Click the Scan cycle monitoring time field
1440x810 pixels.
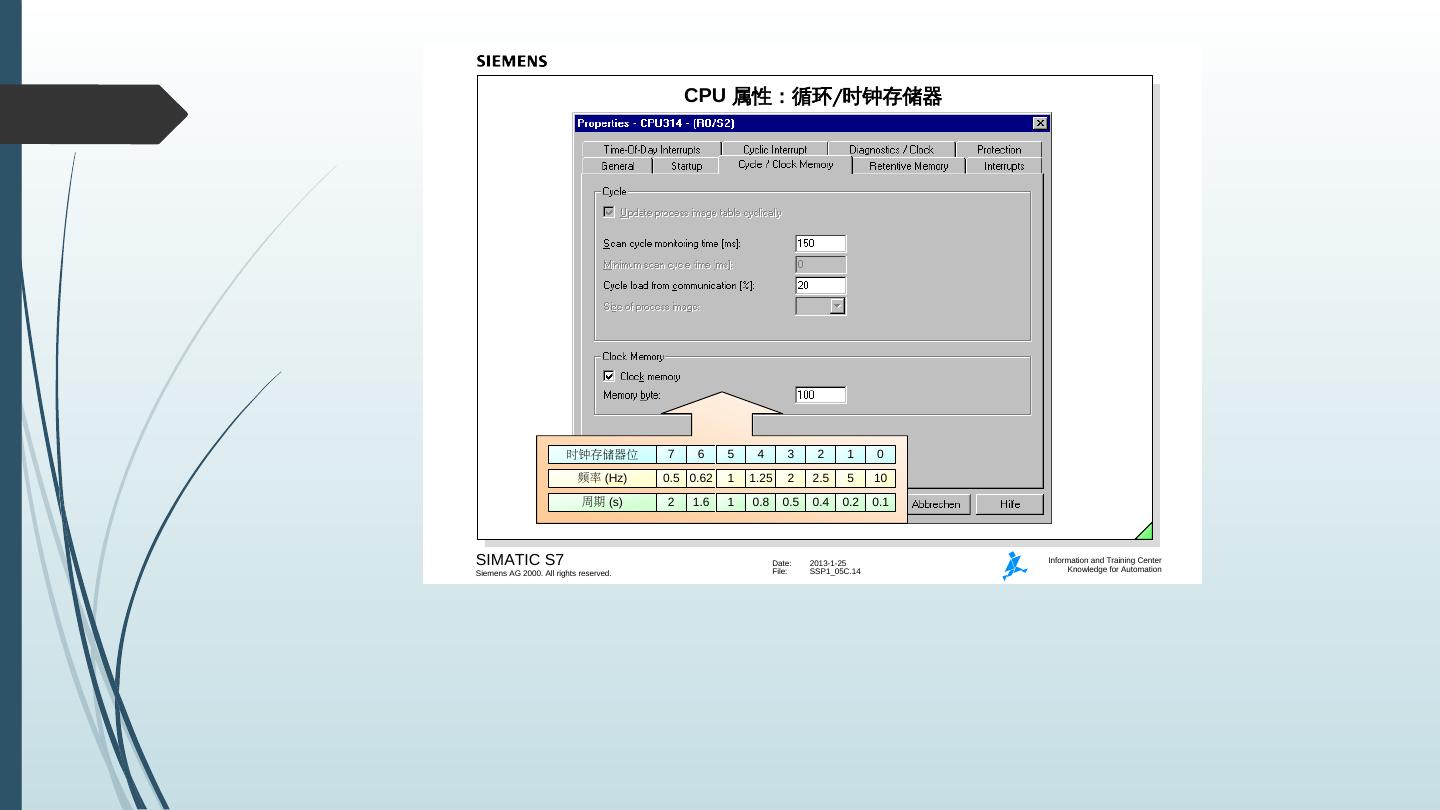821,243
